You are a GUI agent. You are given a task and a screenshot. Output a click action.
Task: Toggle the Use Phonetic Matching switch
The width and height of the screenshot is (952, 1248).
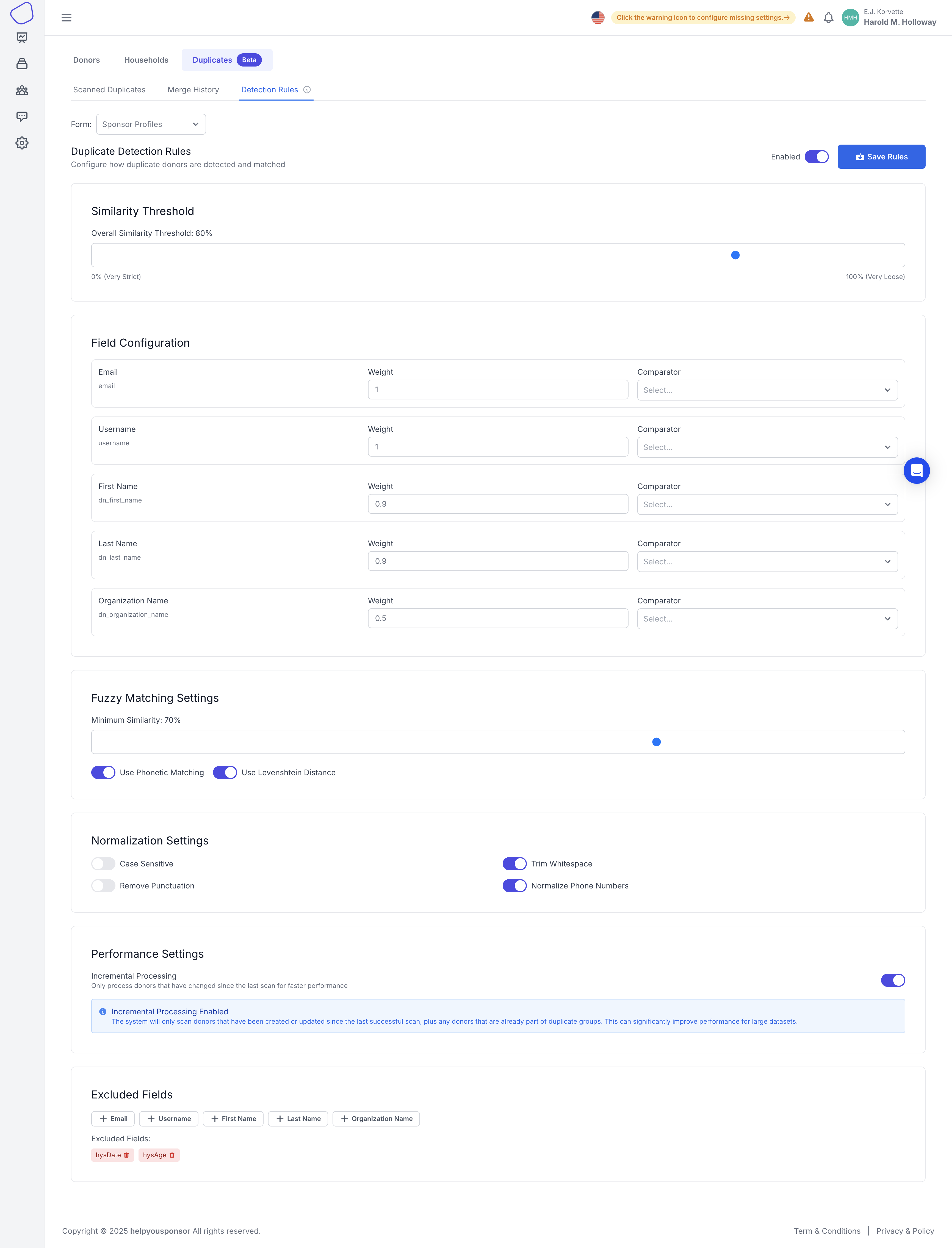pos(103,772)
